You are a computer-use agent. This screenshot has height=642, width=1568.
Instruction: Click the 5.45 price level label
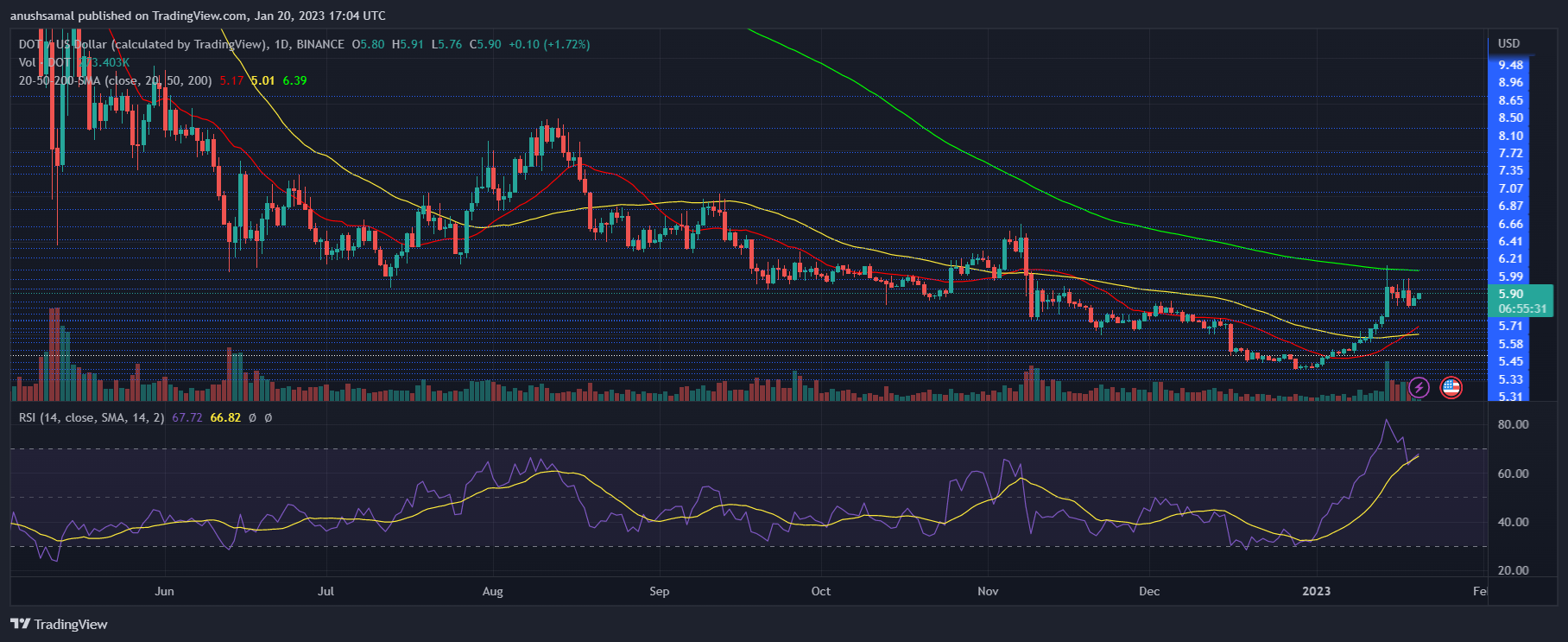pos(1511,361)
